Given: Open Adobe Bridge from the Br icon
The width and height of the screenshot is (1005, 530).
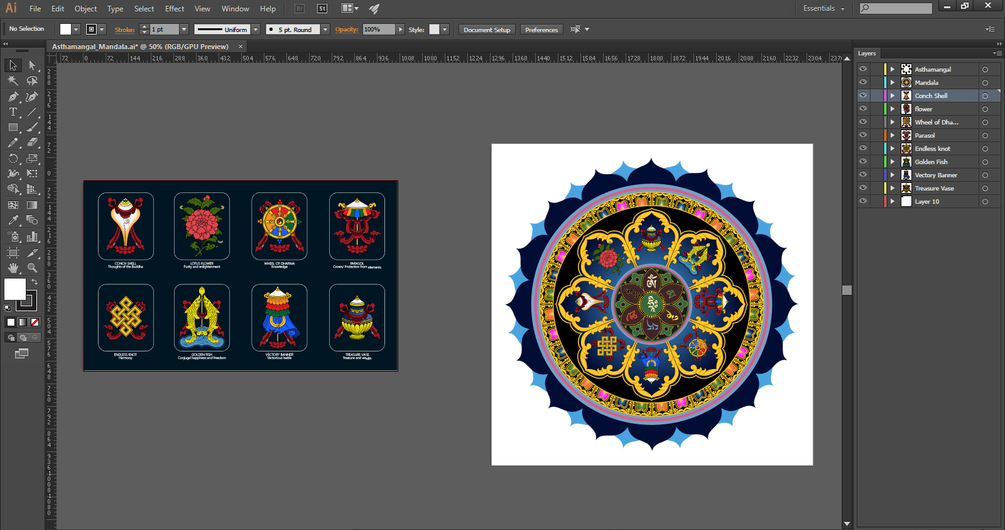Looking at the screenshot, I should [299, 8].
